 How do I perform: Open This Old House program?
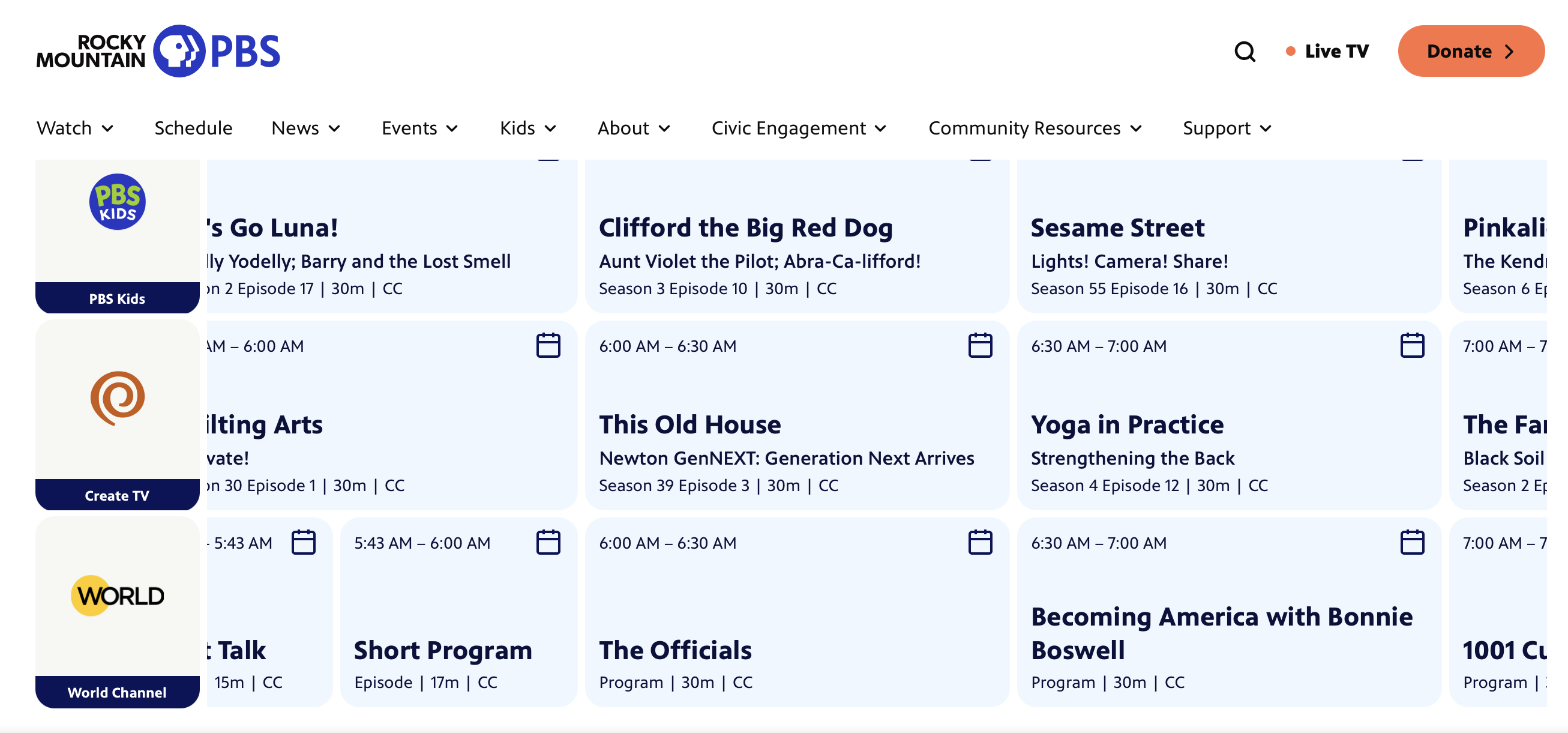click(x=689, y=424)
